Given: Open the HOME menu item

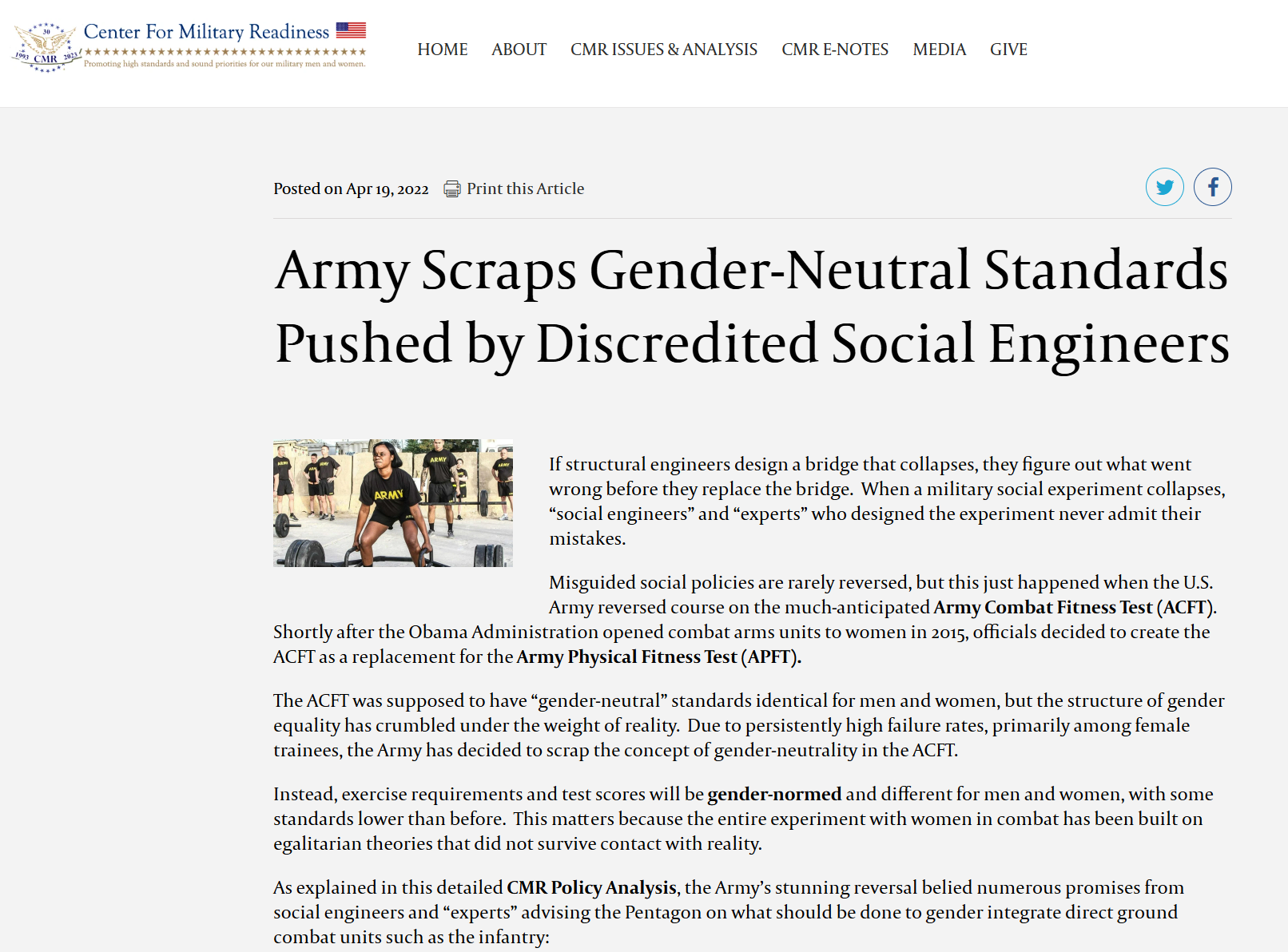Looking at the screenshot, I should [443, 50].
